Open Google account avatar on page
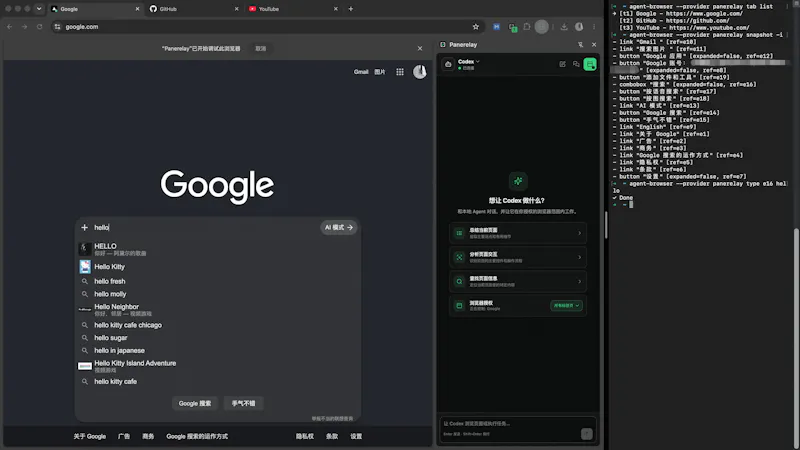Viewport: 800px width, 450px height. pyautogui.click(x=420, y=72)
